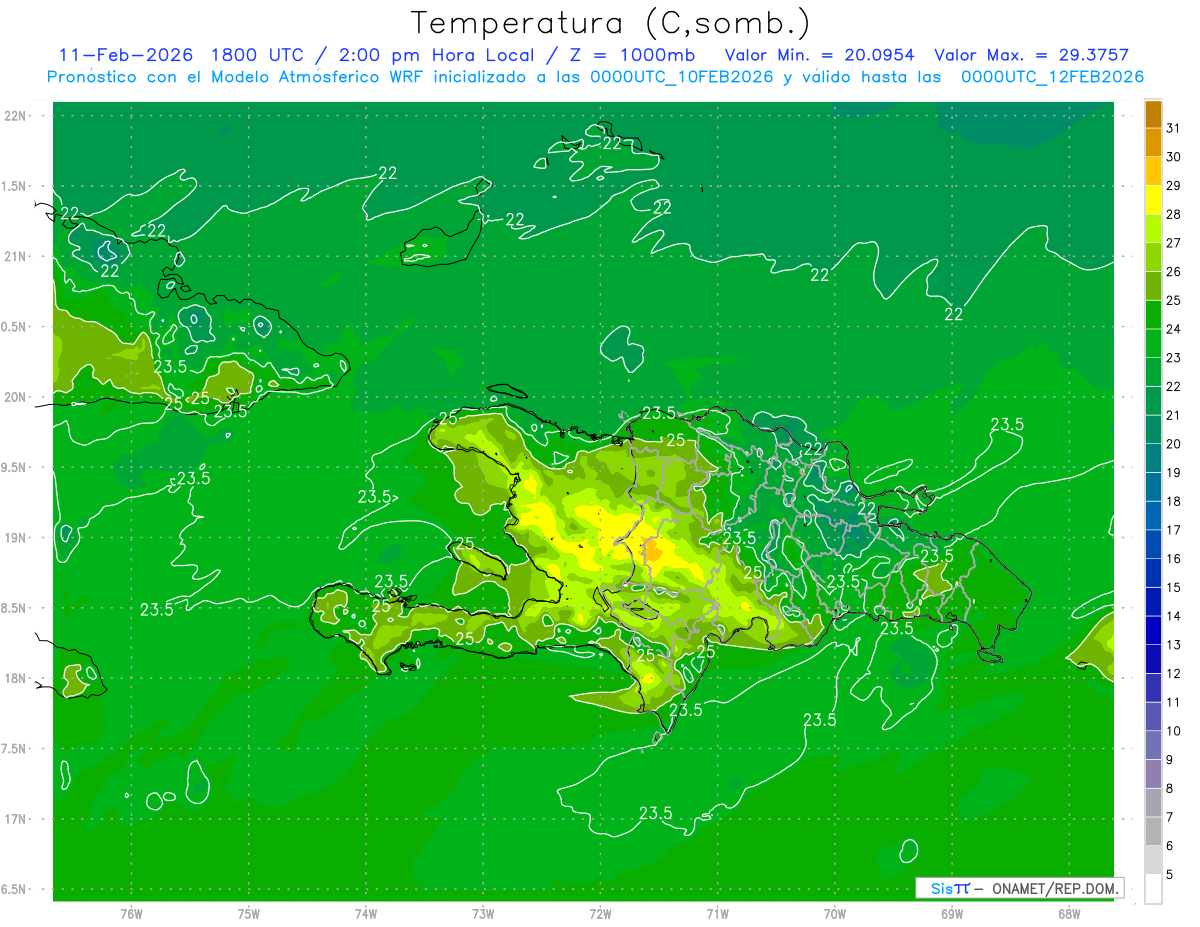Click the title "Temperatura (C,somb.)"
1200x927 pixels.
610,23
